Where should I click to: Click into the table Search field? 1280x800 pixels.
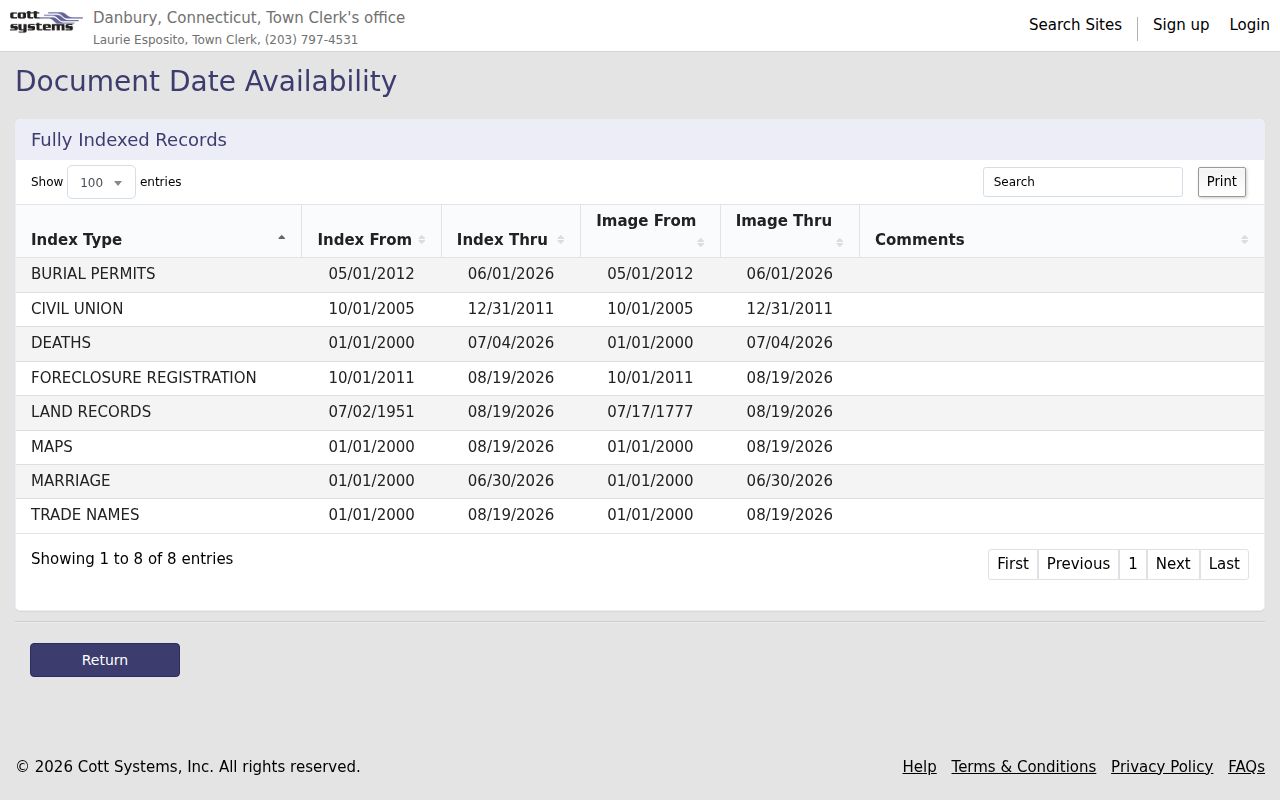coord(1083,182)
